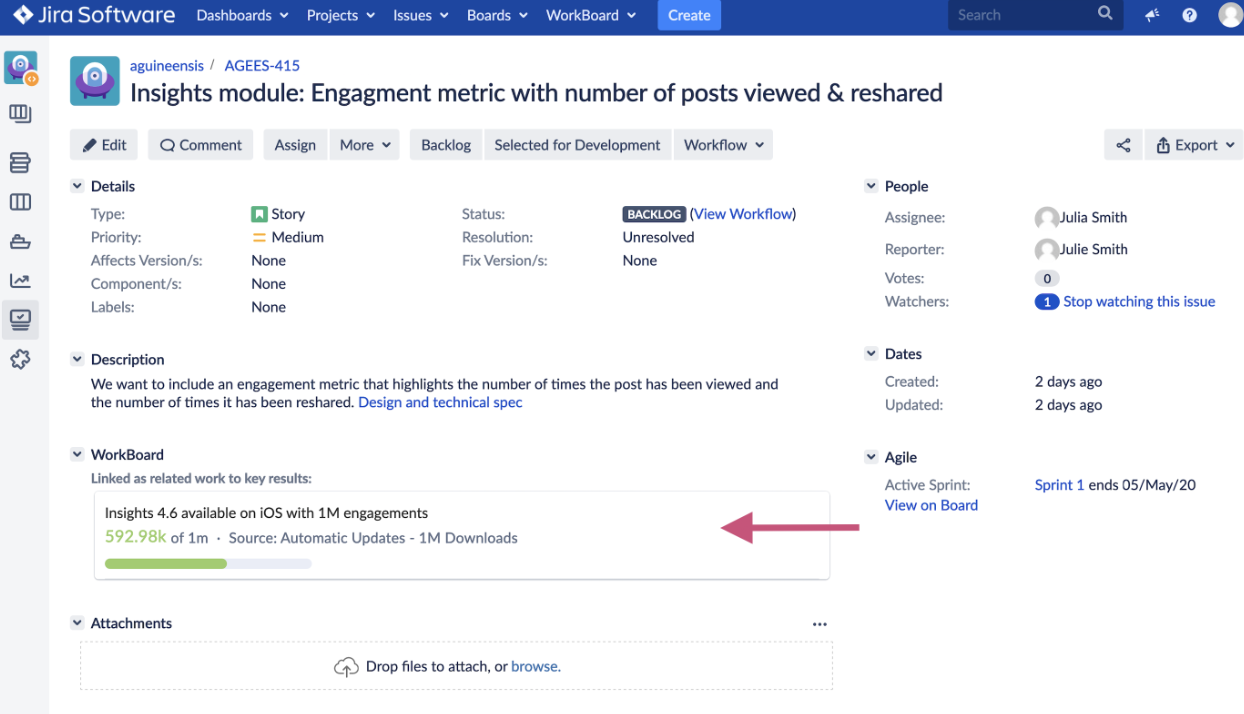Open the releases ship icon in sidebar
This screenshot has height=714, width=1244.
(20, 241)
